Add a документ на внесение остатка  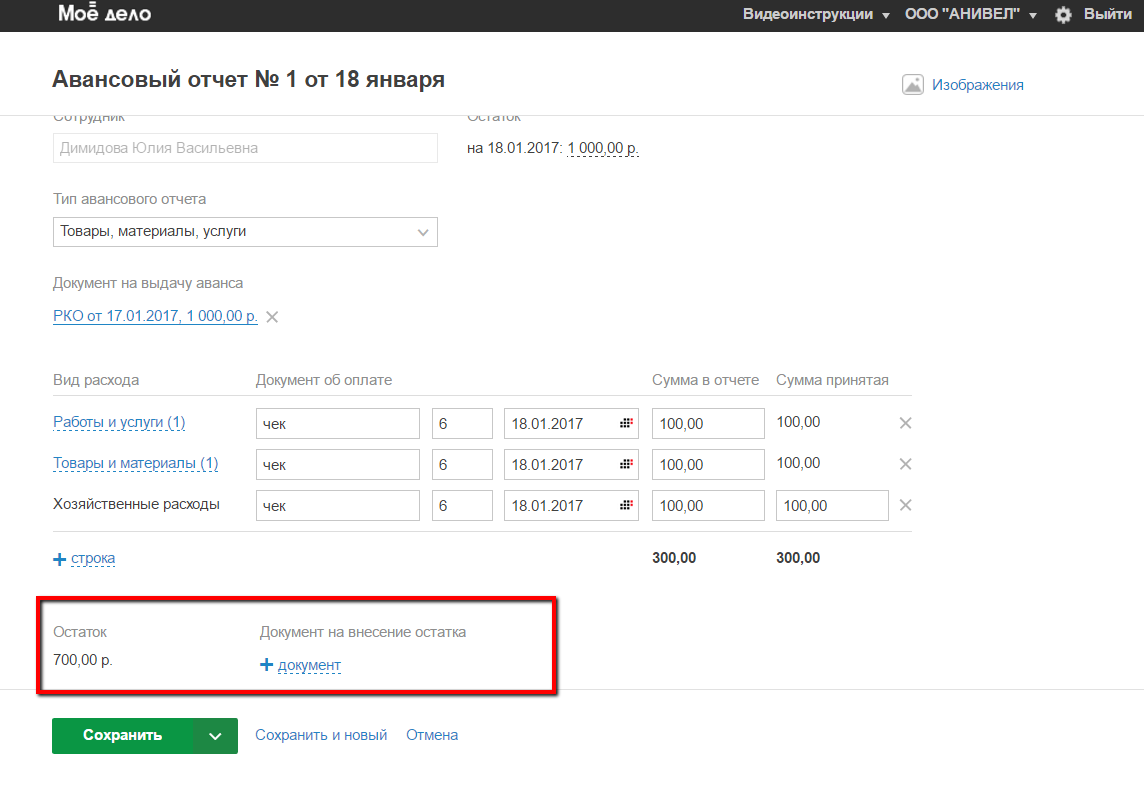pos(301,665)
